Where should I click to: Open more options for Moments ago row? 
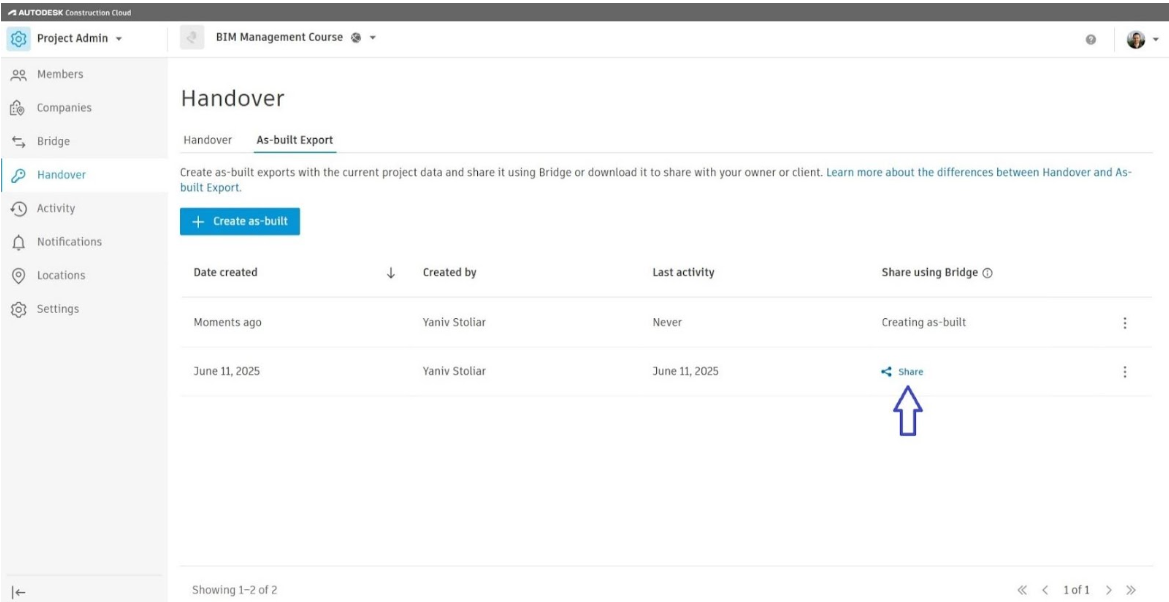1125,323
